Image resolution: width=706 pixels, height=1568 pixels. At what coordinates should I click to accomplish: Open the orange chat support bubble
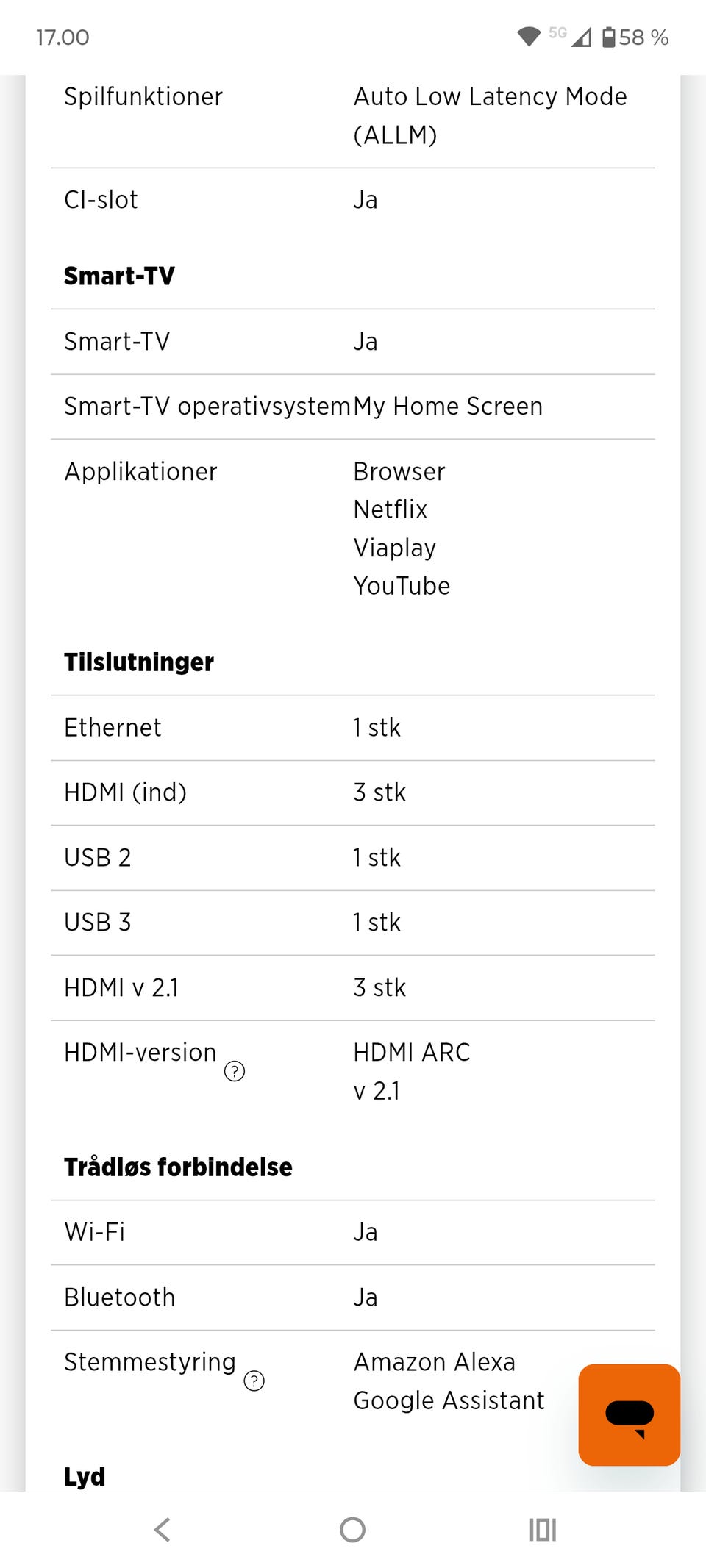coord(629,1414)
